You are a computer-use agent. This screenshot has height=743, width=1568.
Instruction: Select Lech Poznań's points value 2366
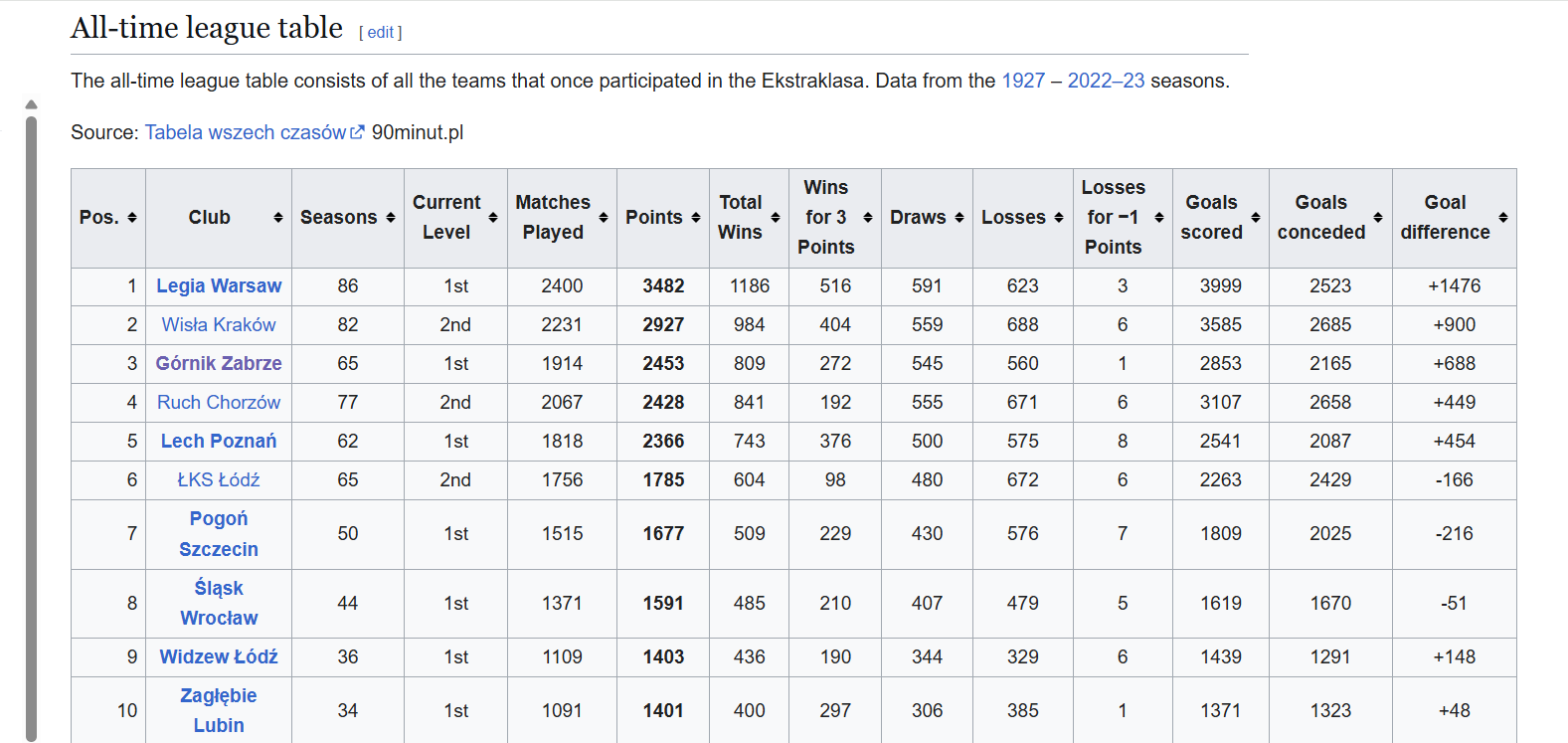663,442
